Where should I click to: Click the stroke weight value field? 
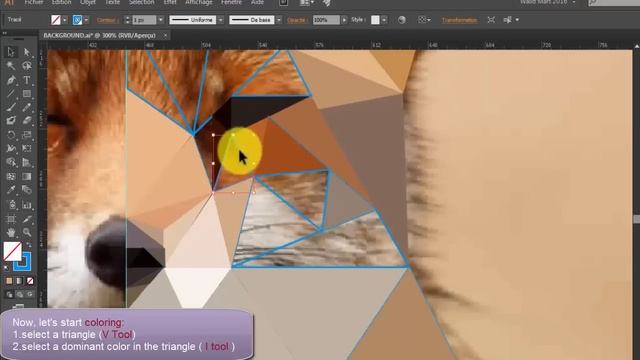click(144, 20)
